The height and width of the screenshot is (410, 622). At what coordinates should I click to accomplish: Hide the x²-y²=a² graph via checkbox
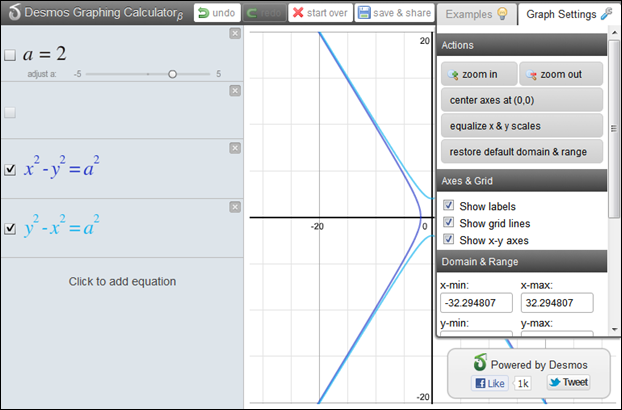pyautogui.click(x=10, y=170)
